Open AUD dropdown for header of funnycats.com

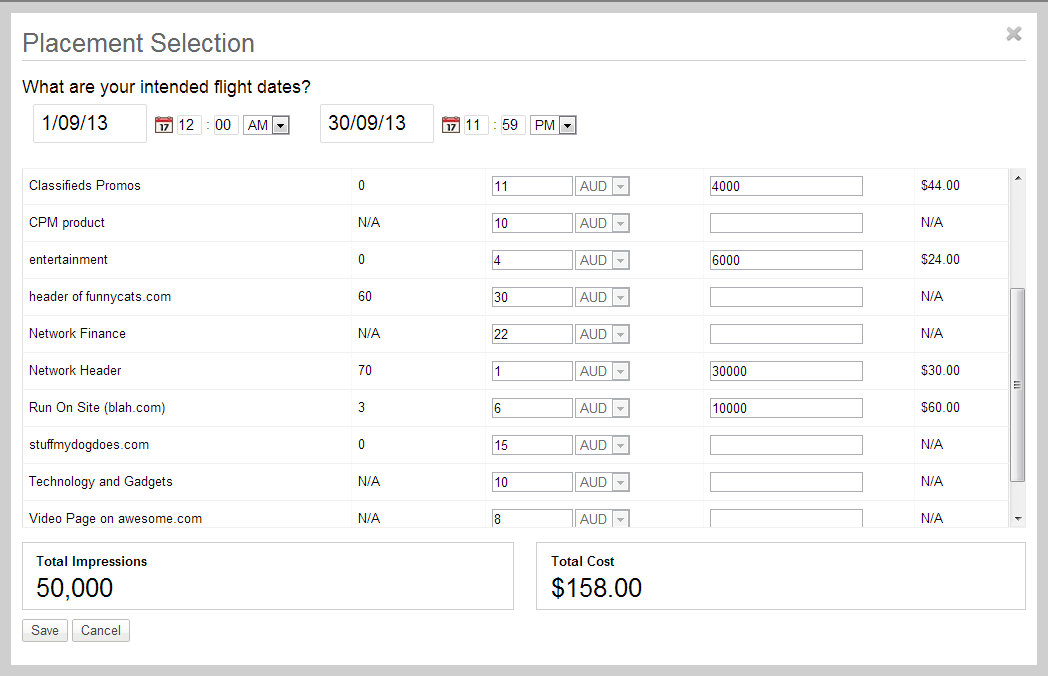[602, 297]
